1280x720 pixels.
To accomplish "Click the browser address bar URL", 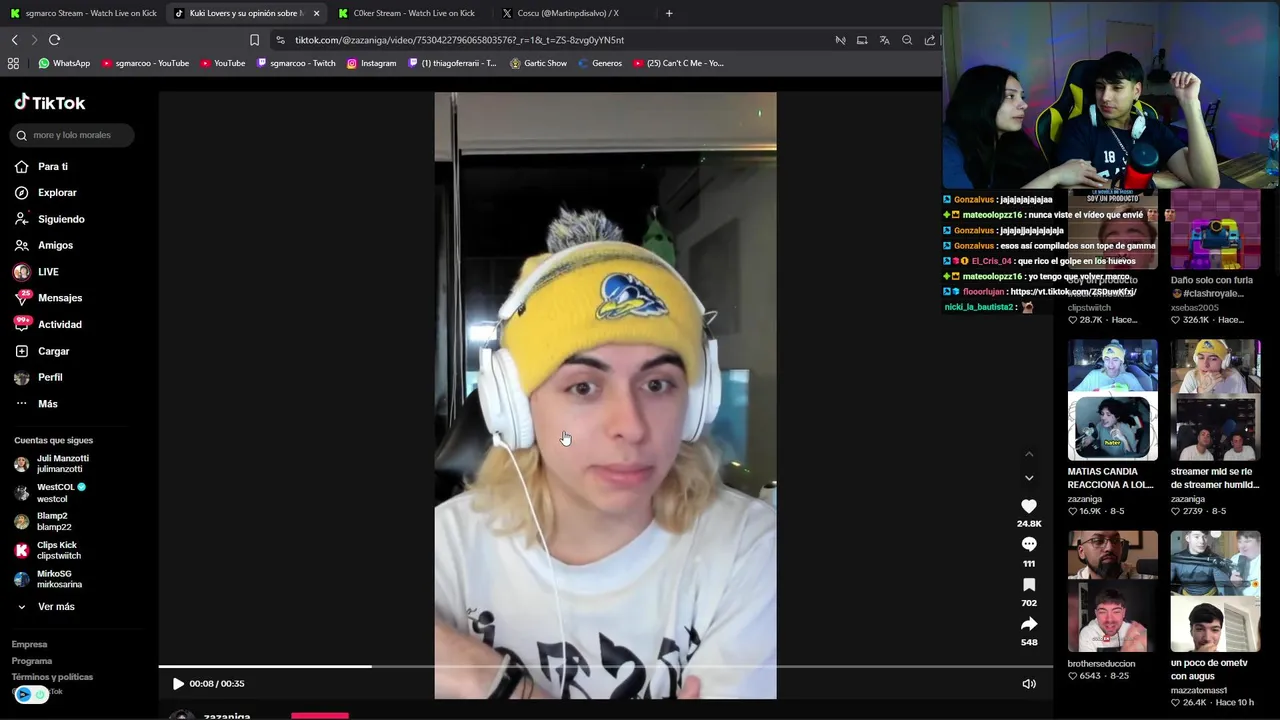I will [459, 40].
